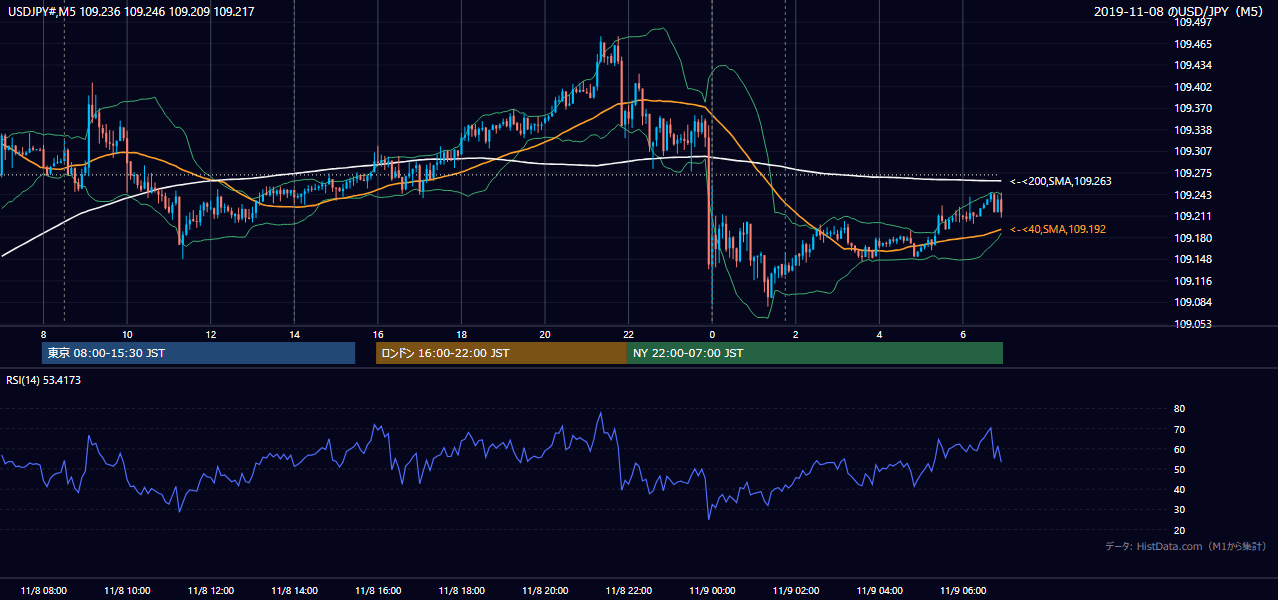Click the 11/8 16:00 bottom date label
Image resolution: width=1278 pixels, height=600 pixels.
click(x=377, y=590)
